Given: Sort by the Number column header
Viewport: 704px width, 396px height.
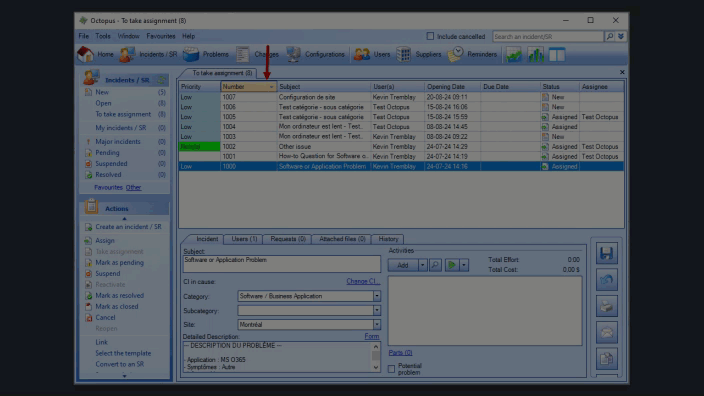Looking at the screenshot, I should pos(248,87).
